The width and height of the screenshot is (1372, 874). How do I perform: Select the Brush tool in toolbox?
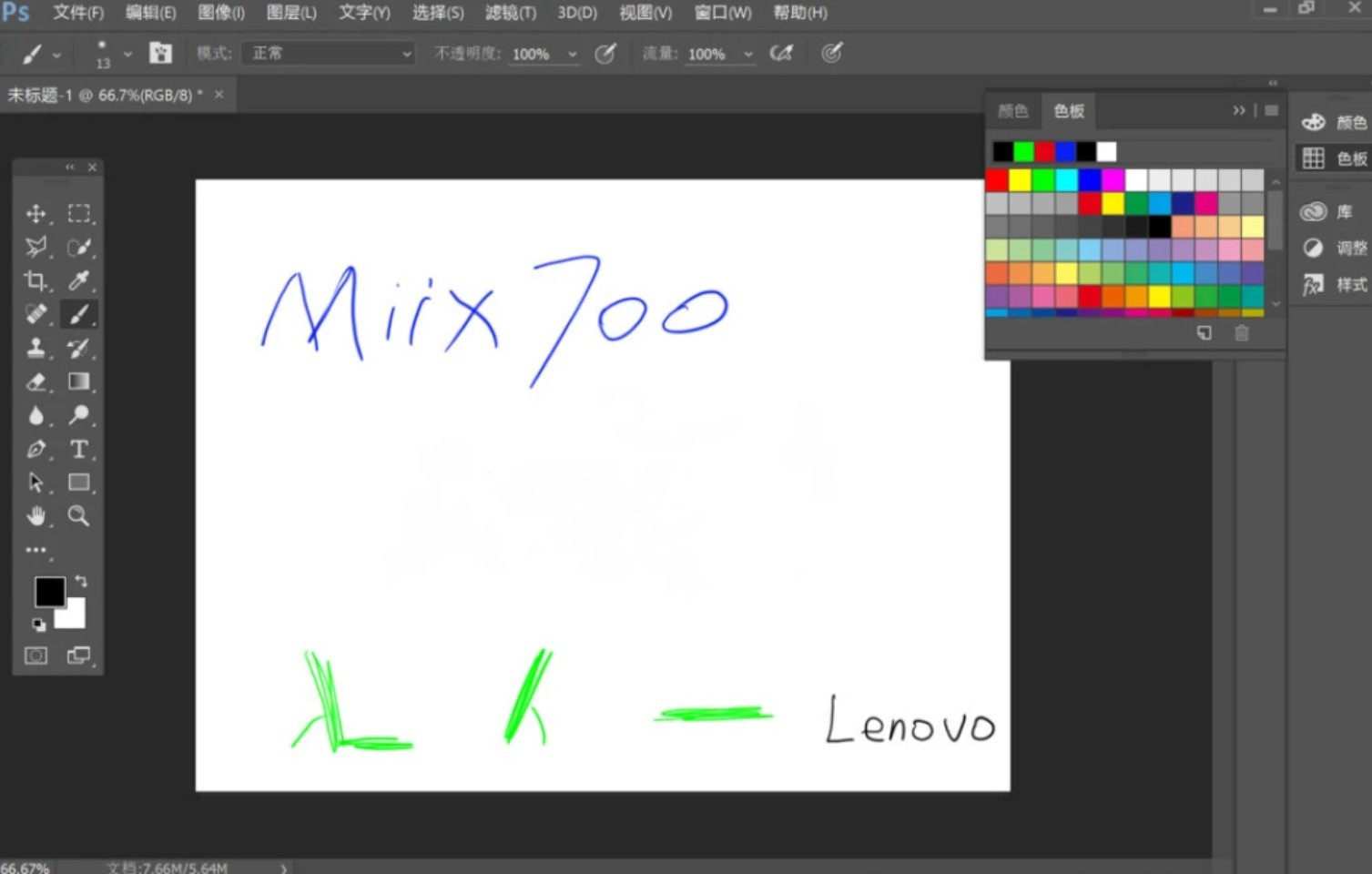pyautogui.click(x=79, y=314)
